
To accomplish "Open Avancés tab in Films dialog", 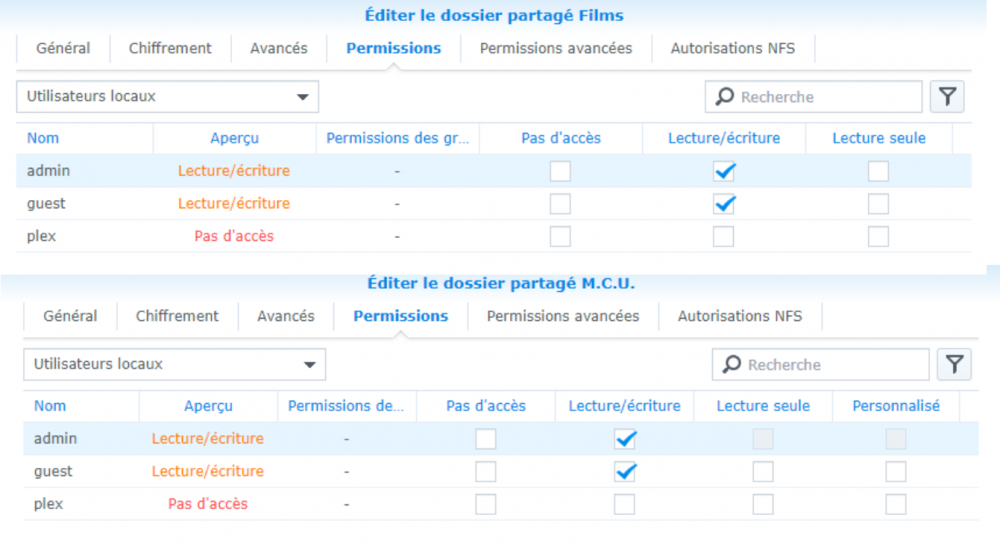I will click(x=278, y=48).
